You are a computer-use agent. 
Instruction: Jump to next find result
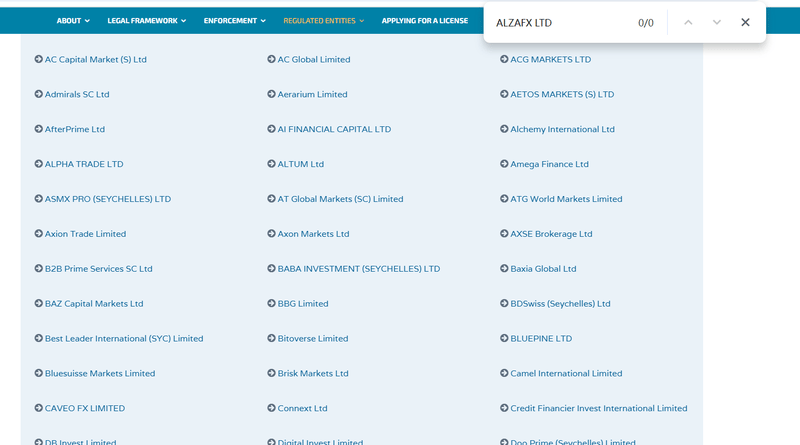pos(717,22)
